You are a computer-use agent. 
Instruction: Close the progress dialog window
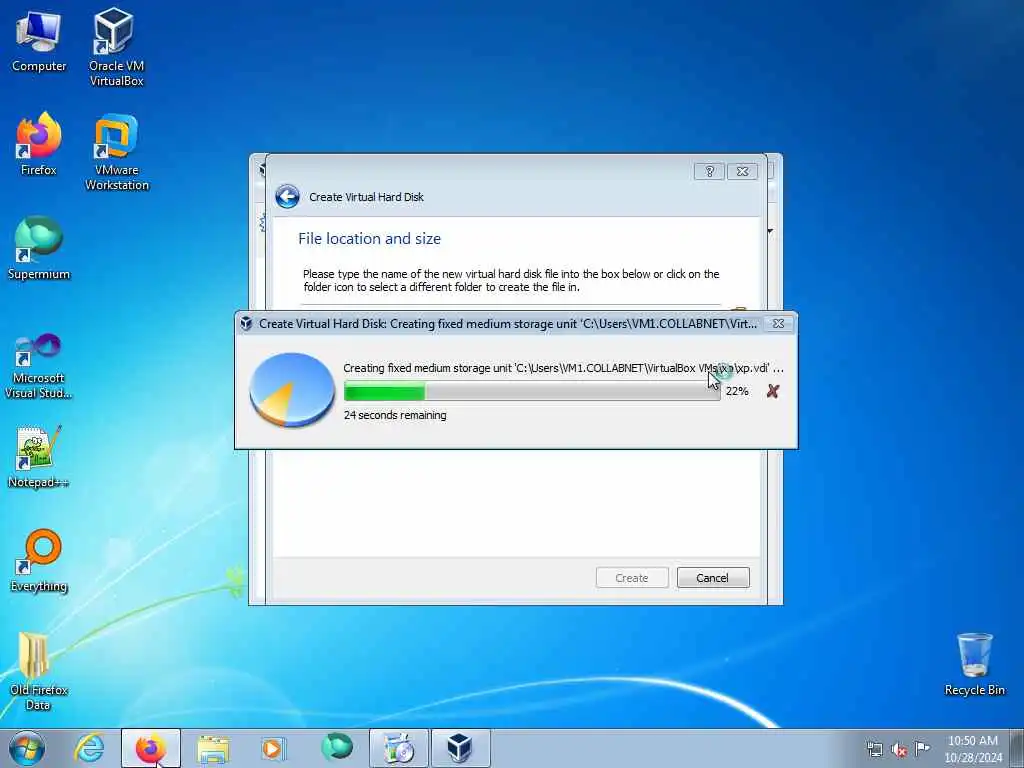(778, 323)
